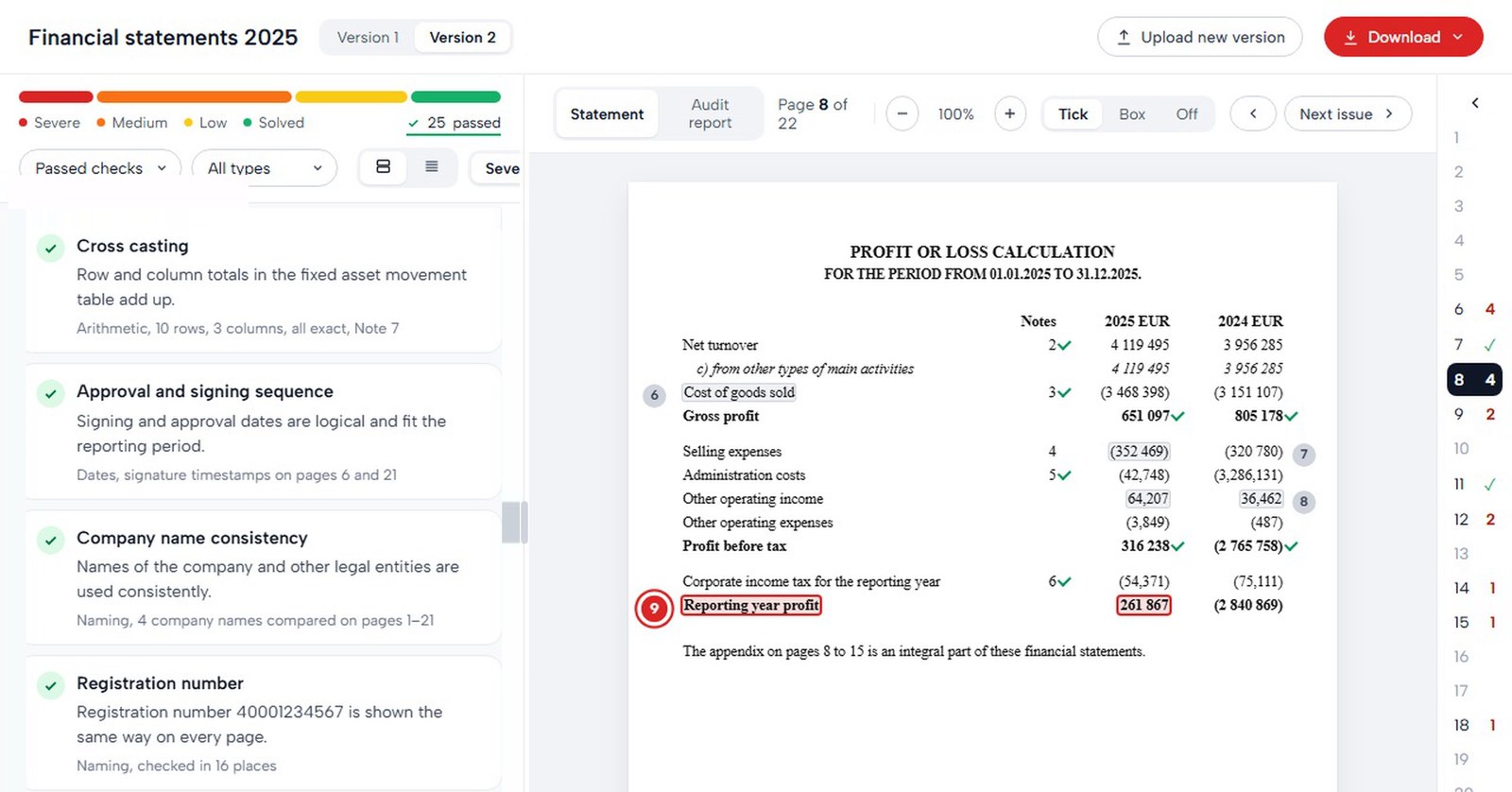Viewport: 1512px width, 792px height.
Task: Open the All types filter dropdown
Action: pyautogui.click(x=265, y=168)
